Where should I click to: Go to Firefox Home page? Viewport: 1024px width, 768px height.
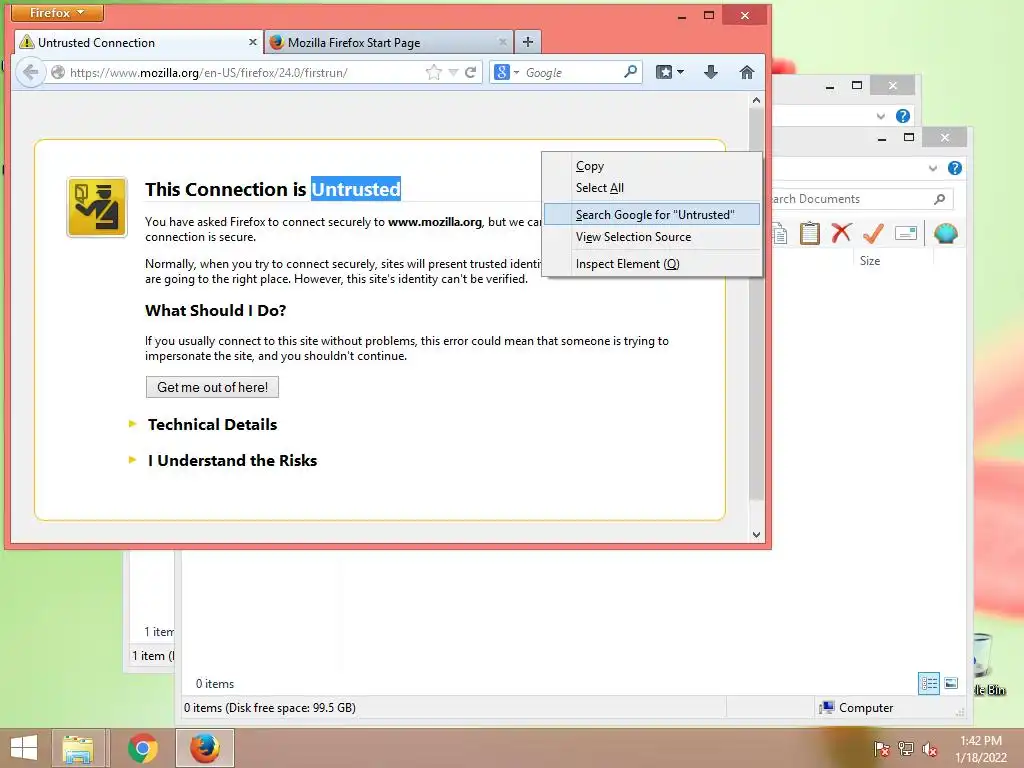(x=746, y=72)
